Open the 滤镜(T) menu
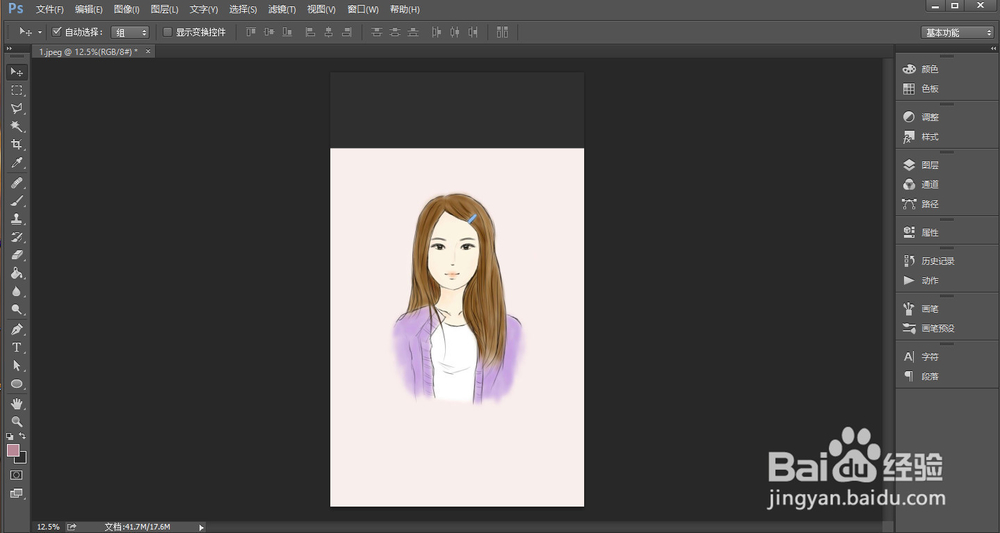The image size is (1000, 533). [x=283, y=9]
